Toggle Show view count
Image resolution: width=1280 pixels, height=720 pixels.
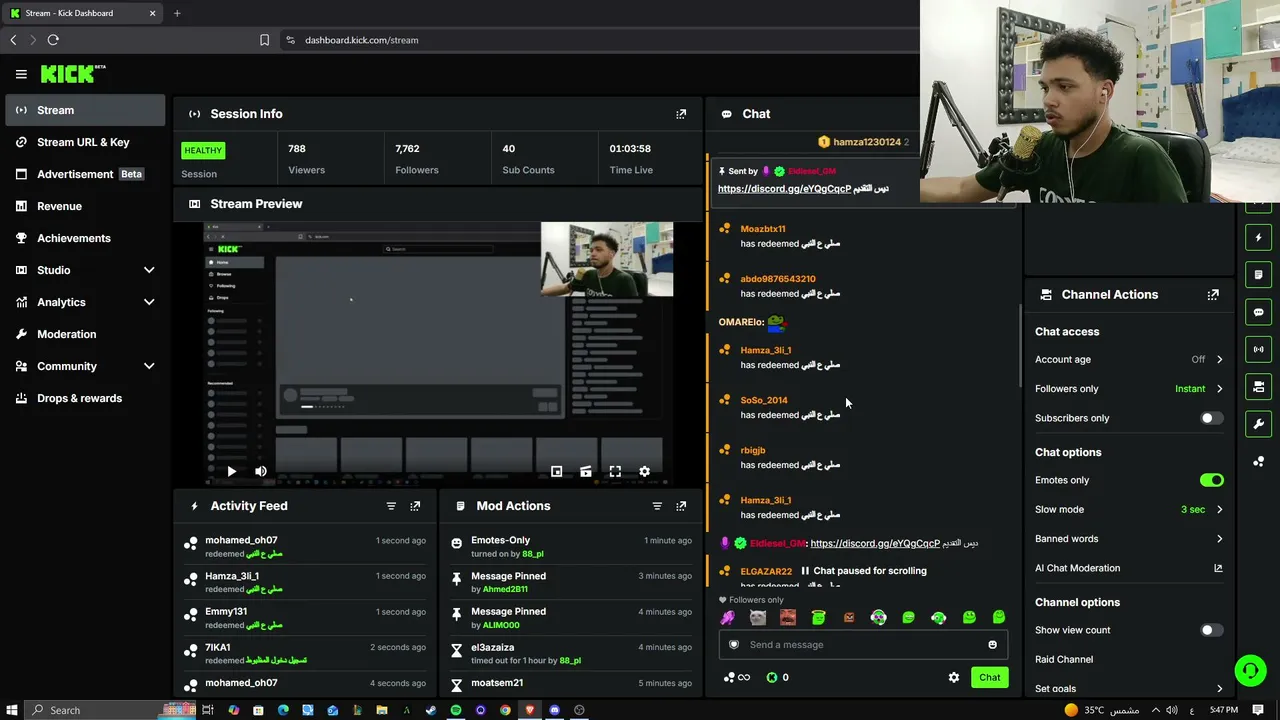1211,630
